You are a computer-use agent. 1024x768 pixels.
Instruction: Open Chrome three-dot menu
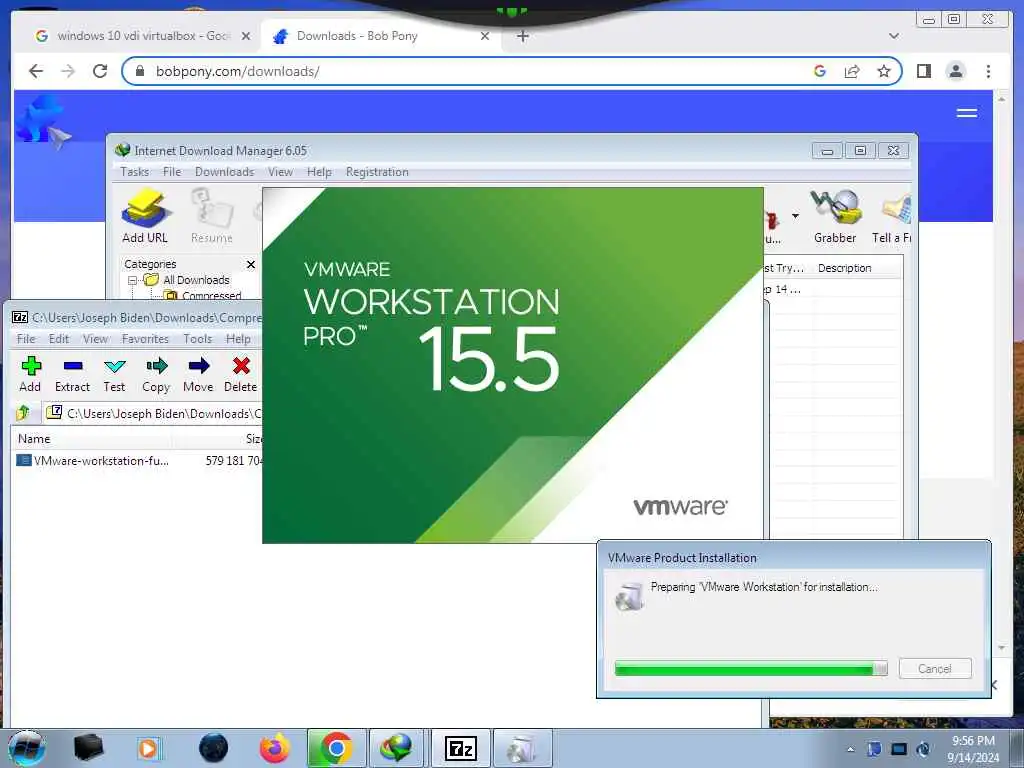pos(988,71)
